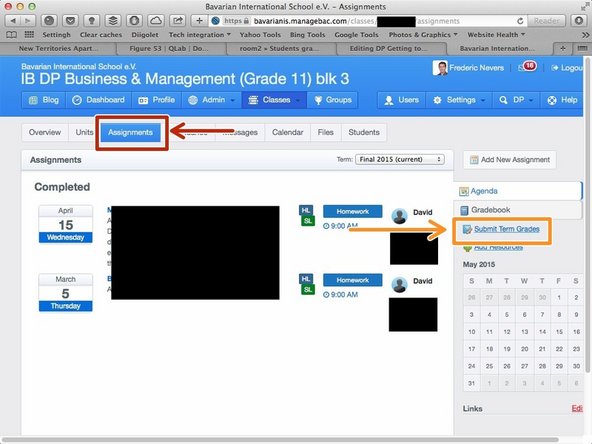Click Add New Assignment button
Image resolution: width=592 pixels, height=444 pixels.
(510, 160)
